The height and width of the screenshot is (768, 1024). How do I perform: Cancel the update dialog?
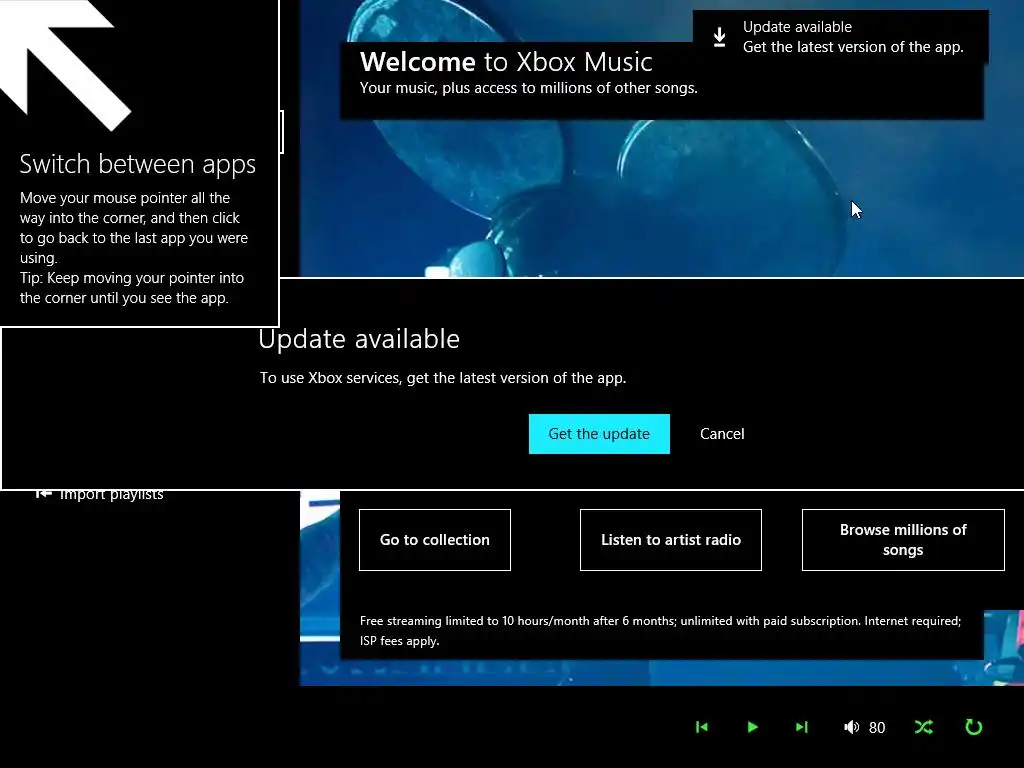[722, 434]
